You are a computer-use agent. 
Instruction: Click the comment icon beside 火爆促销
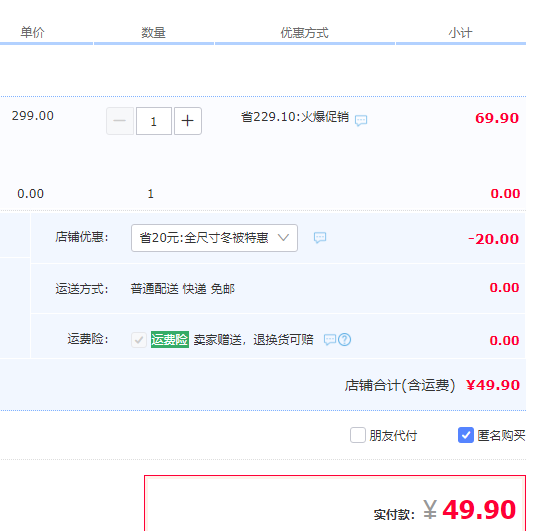tap(361, 120)
